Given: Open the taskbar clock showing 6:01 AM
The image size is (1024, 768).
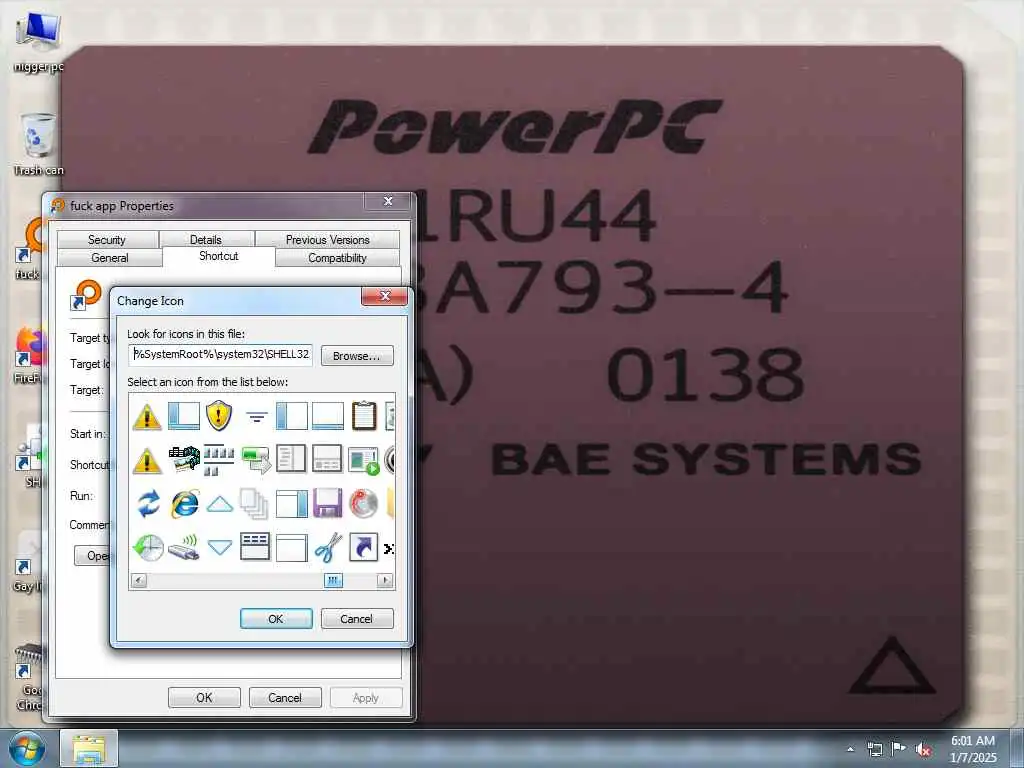Looking at the screenshot, I should pos(973,749).
